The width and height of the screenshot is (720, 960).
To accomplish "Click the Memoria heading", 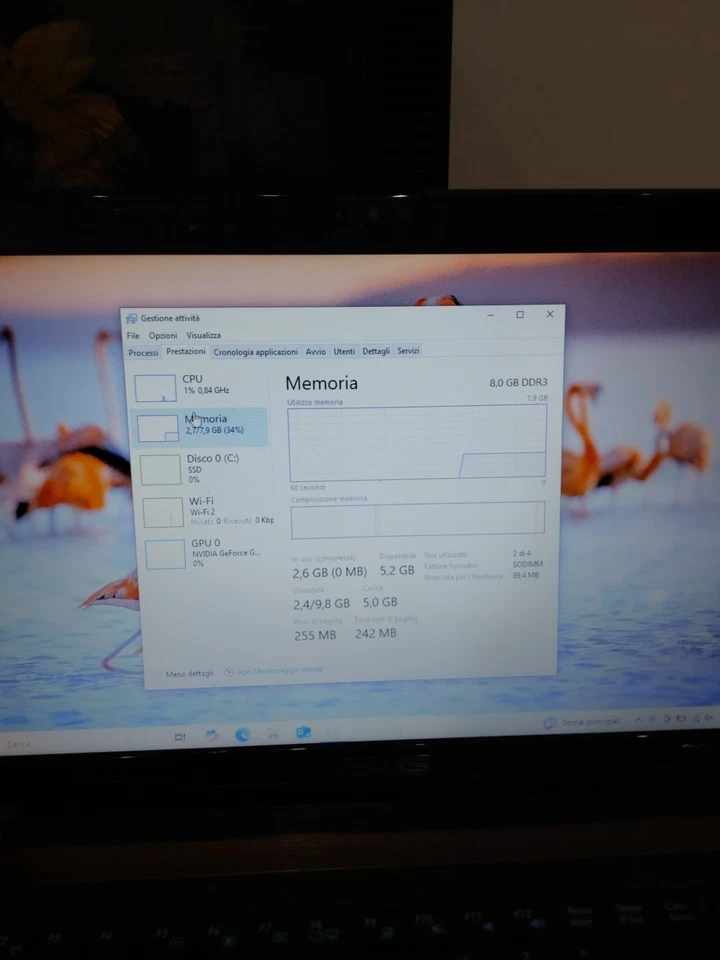I will point(321,383).
